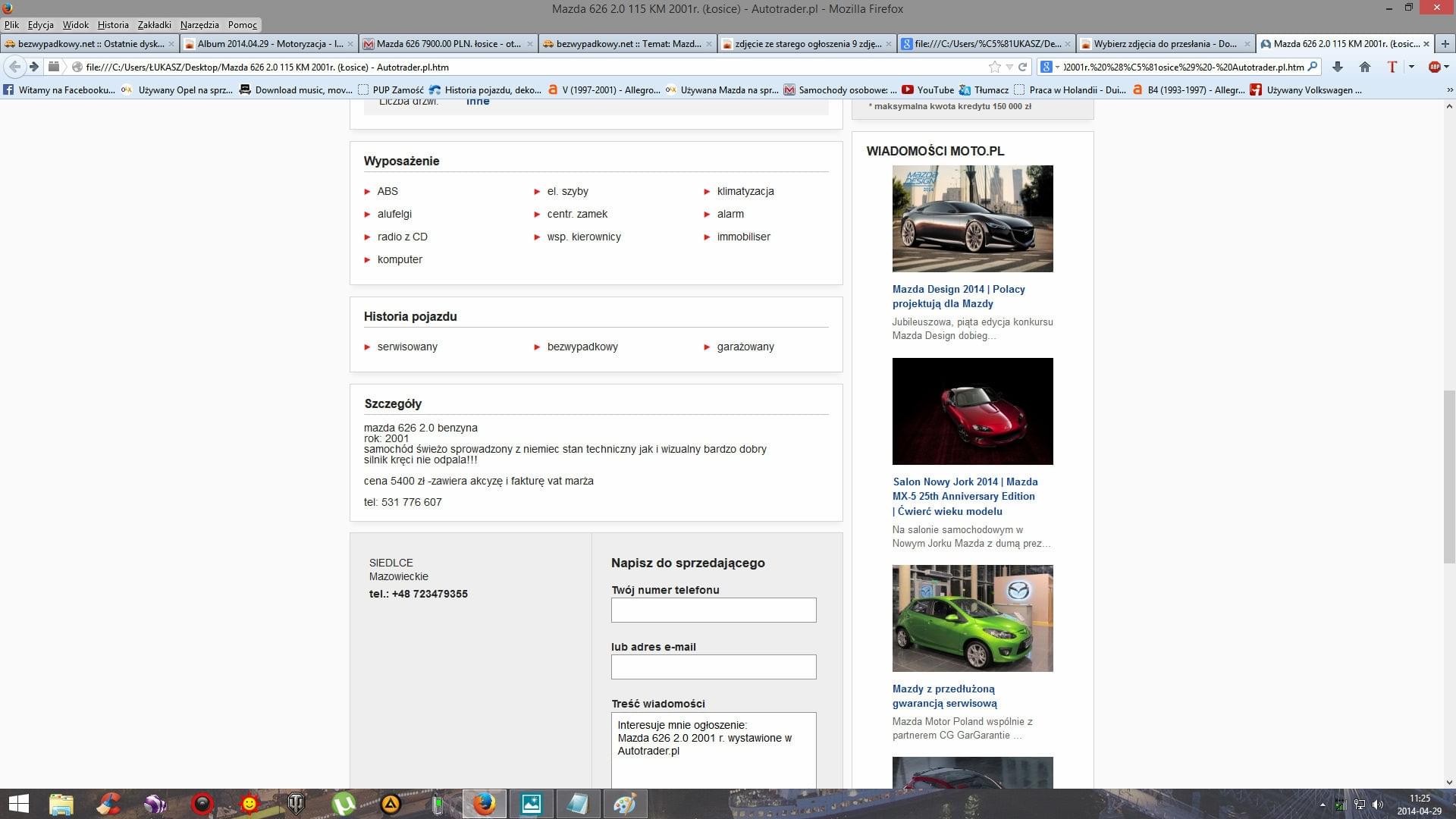Screen dimensions: 1456x819
Task: Open dropdown next to the T icon
Action: click(x=1411, y=67)
